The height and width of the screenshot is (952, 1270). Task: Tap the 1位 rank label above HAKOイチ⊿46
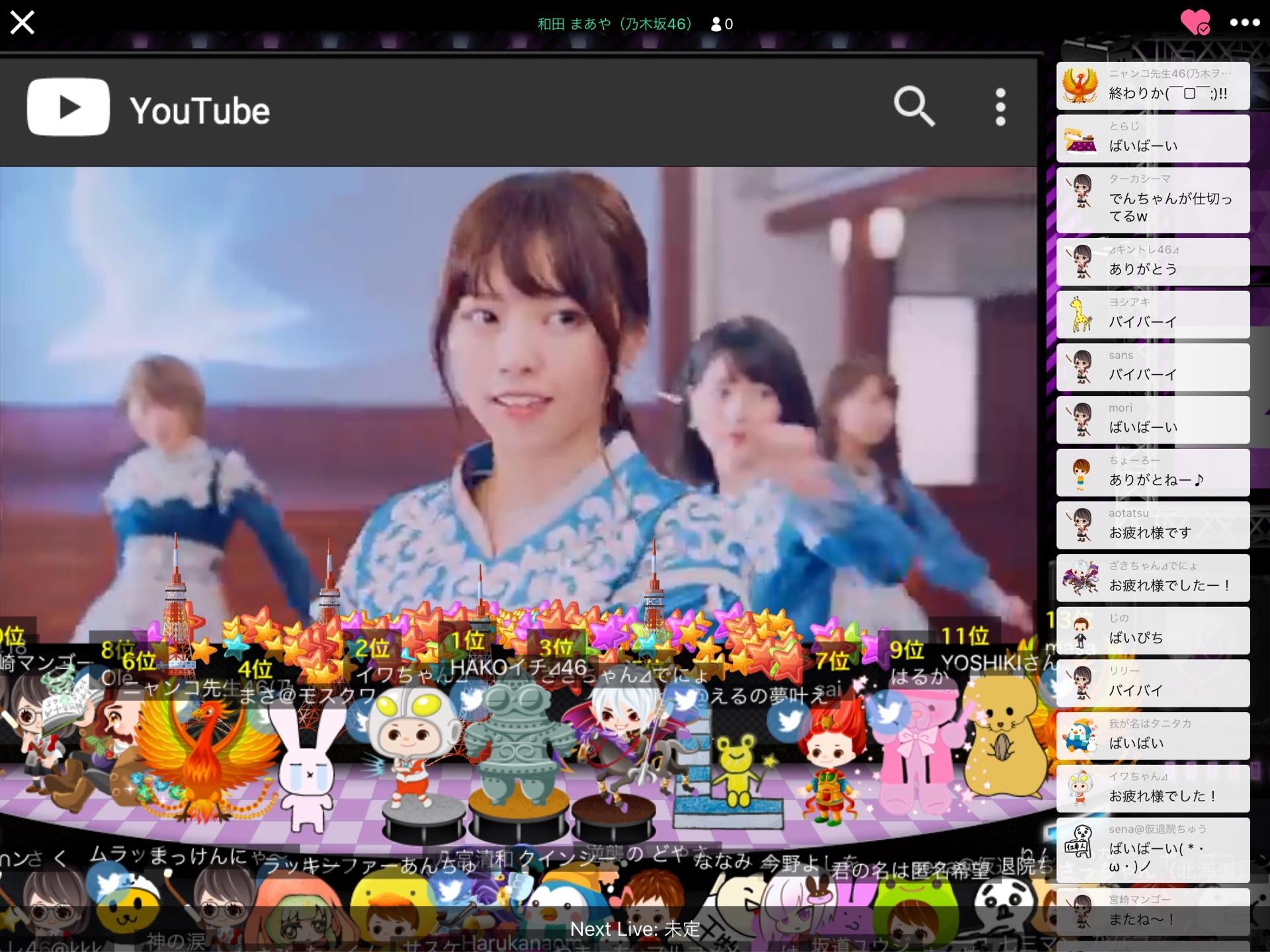[x=468, y=640]
